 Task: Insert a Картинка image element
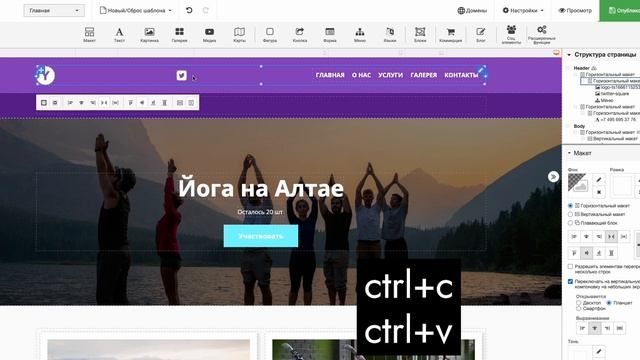[149, 35]
